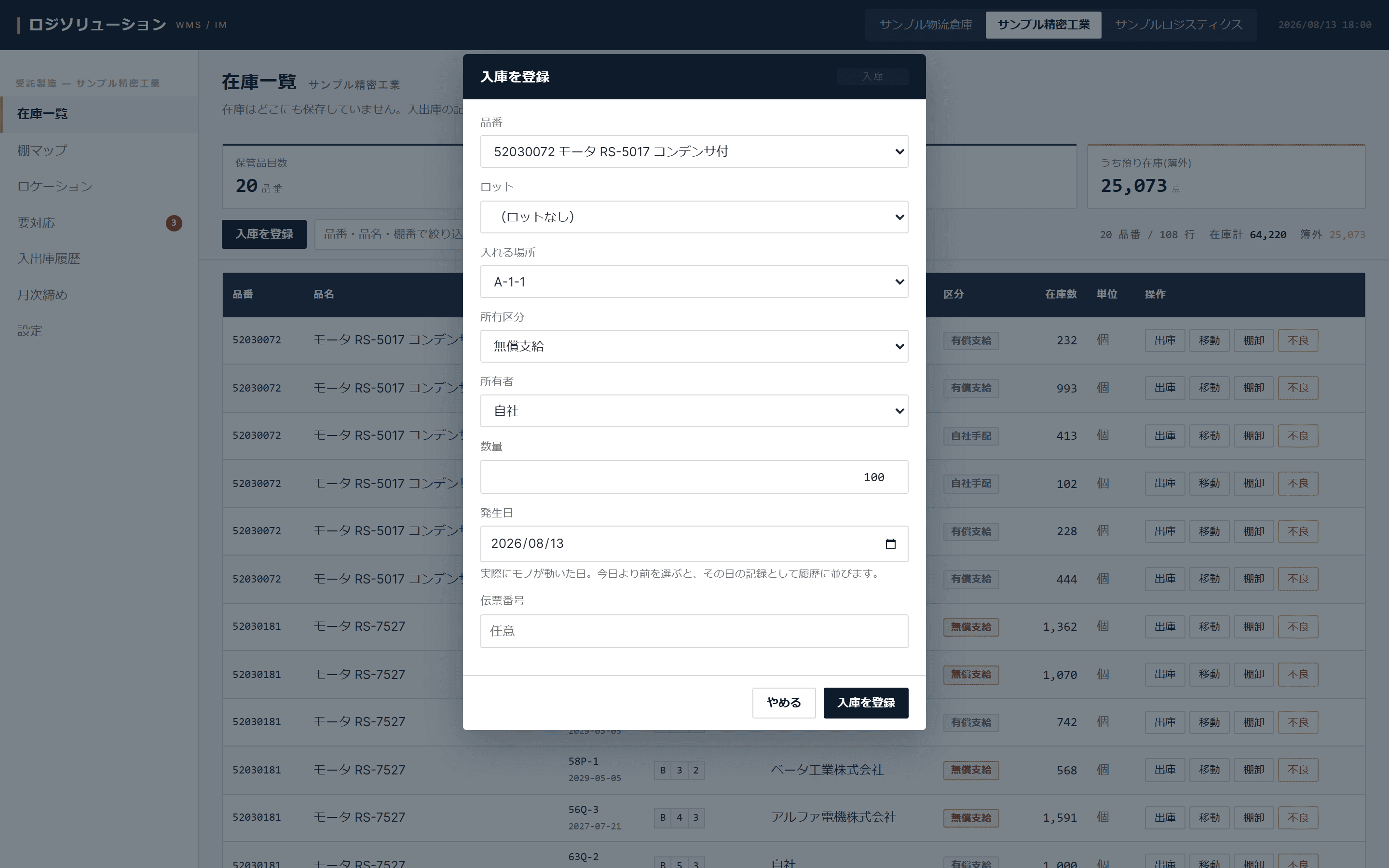The width and height of the screenshot is (1389, 868).
Task: Click the 数量 input field showing 100
Action: (694, 477)
